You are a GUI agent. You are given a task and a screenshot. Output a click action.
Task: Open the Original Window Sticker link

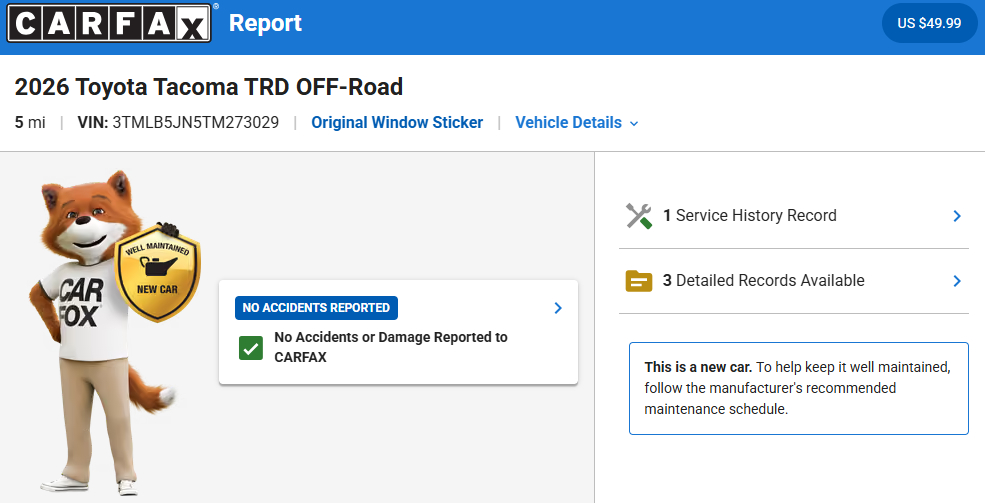click(x=397, y=122)
